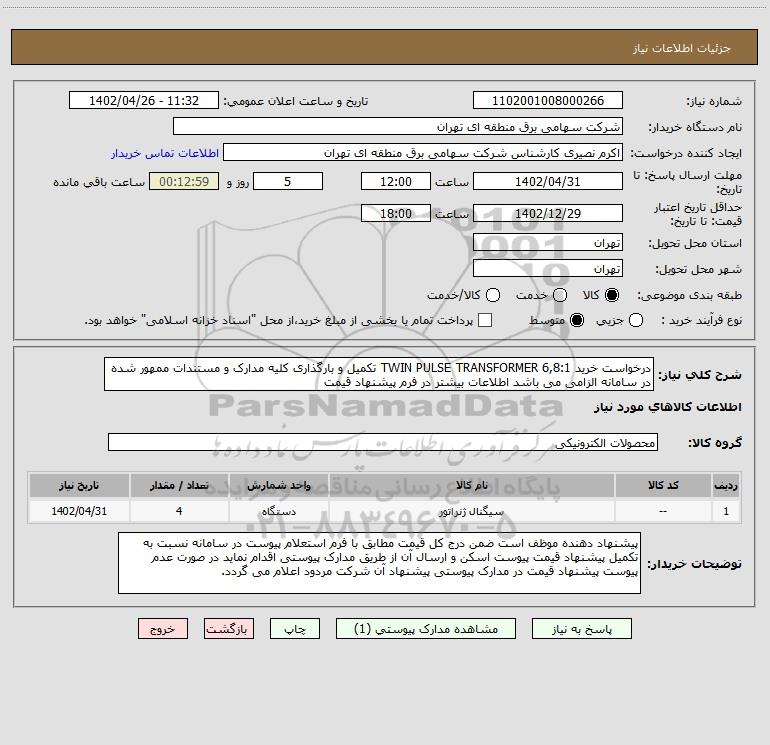Click the remaining days field showing 5

point(288,181)
